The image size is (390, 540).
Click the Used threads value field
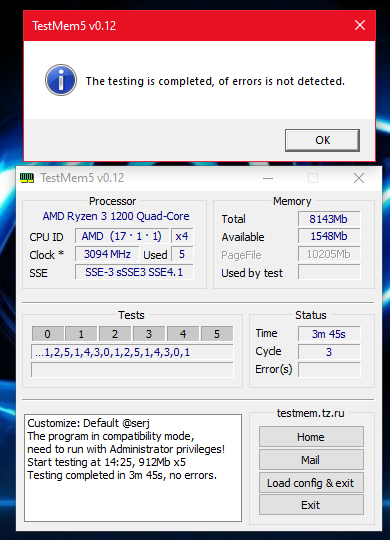(182, 254)
